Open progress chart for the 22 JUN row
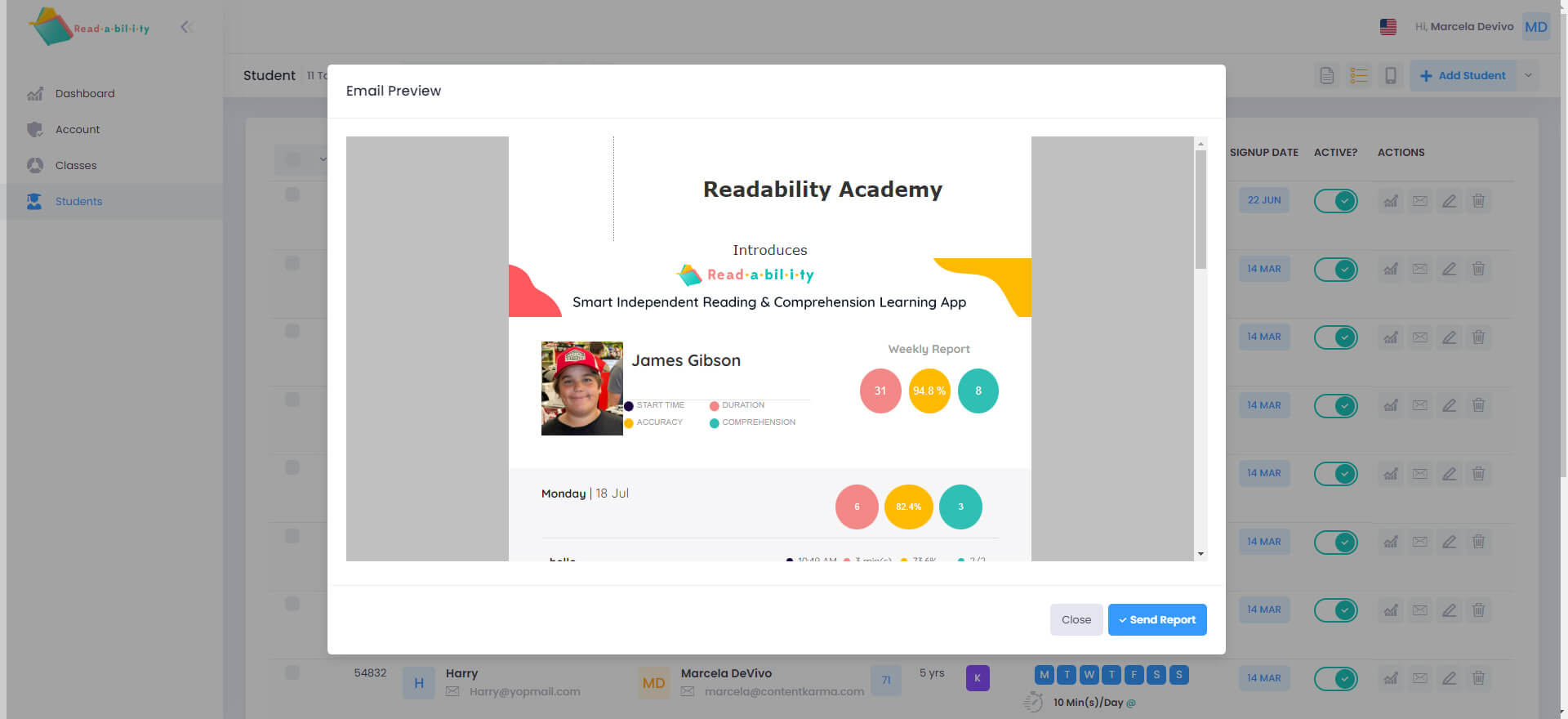Screen dimensions: 1568x719 point(1391,200)
